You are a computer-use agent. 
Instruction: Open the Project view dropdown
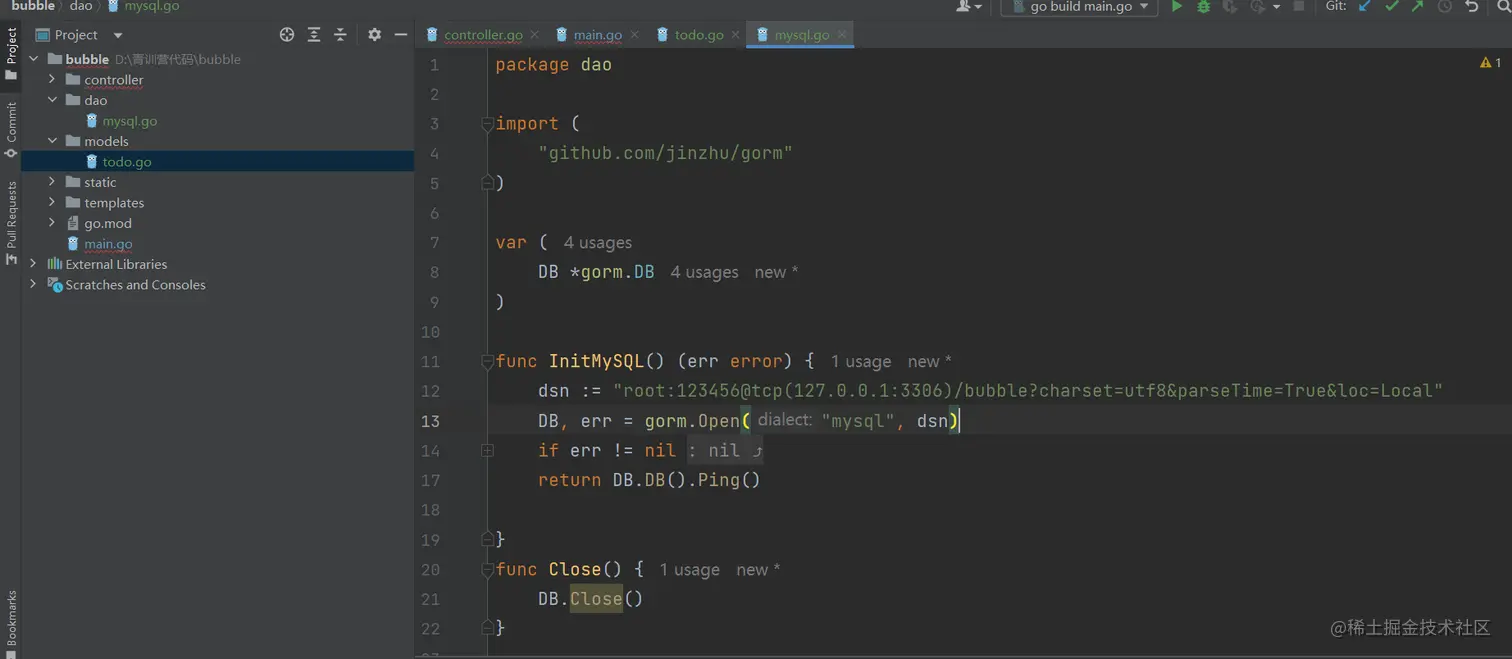118,35
